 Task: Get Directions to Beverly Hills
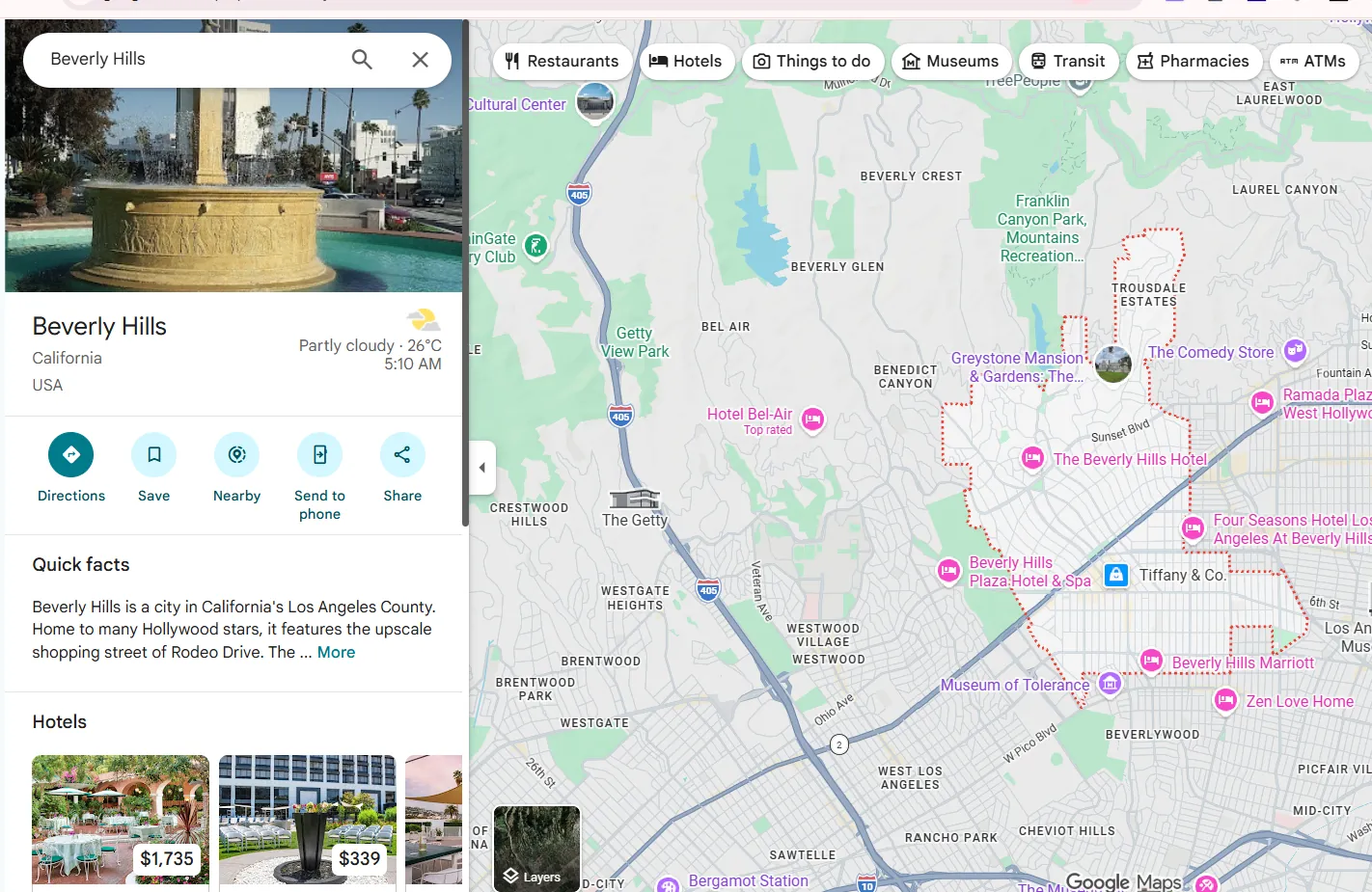71,468
